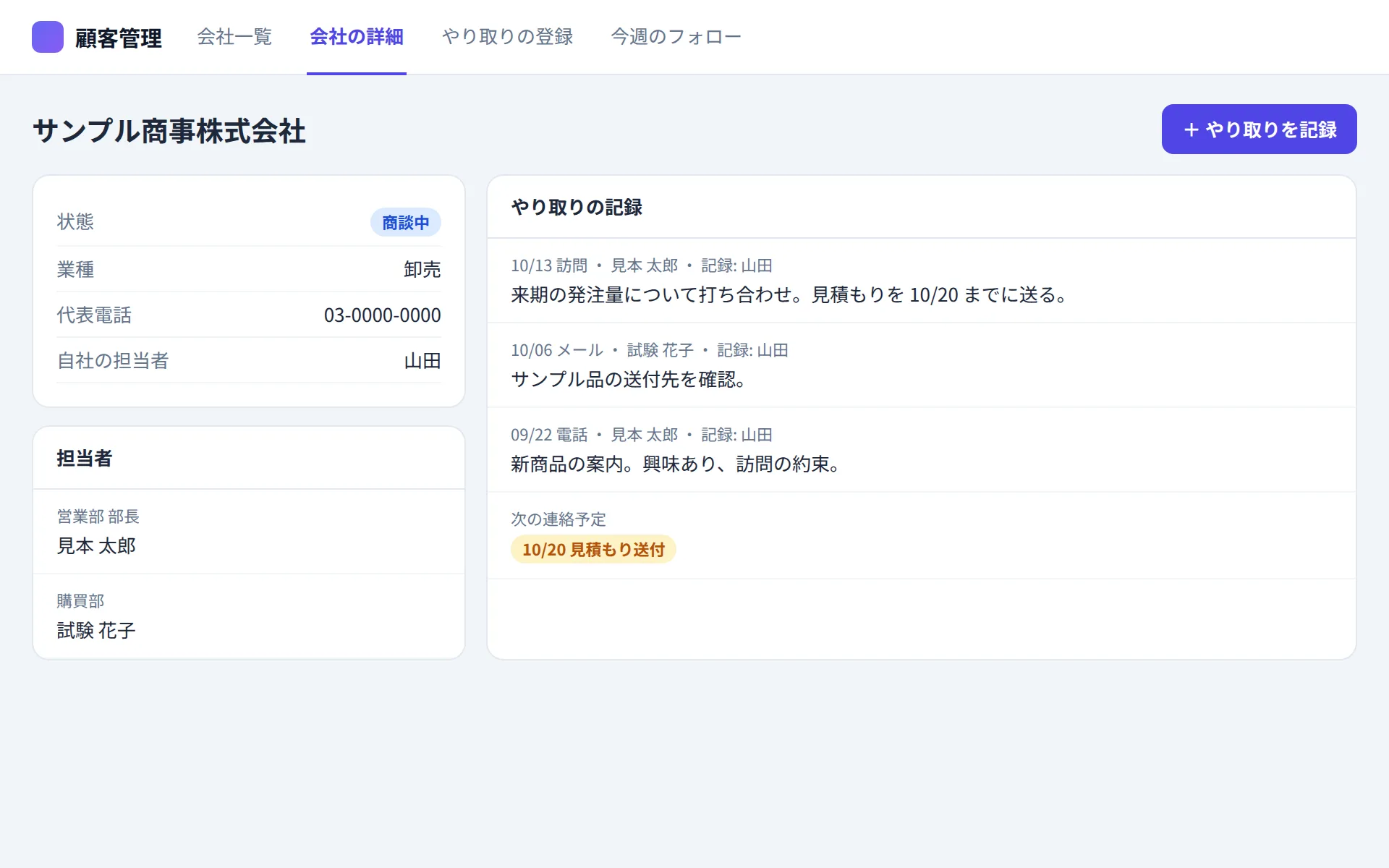This screenshot has height=868, width=1389.
Task: Click the 卸売 industry value
Action: [422, 269]
